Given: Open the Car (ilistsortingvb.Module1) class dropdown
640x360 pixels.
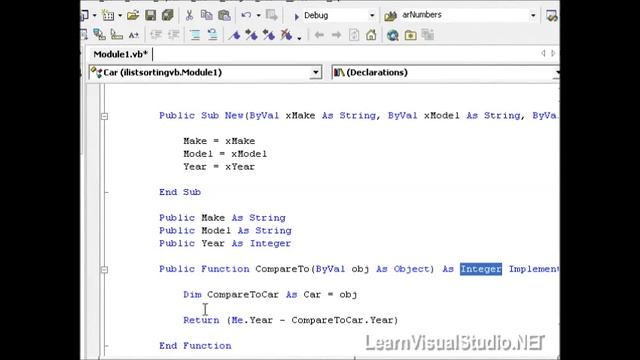Looking at the screenshot, I should click(316, 73).
